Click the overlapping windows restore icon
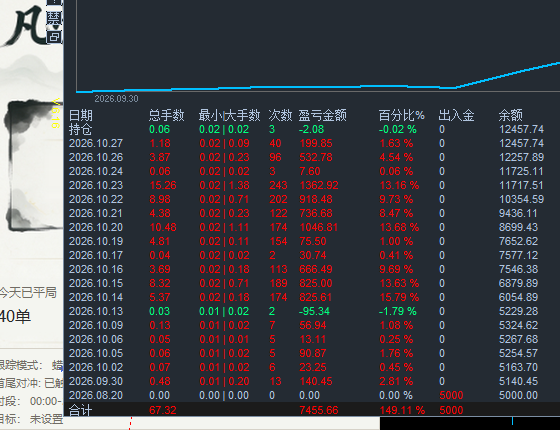The width and height of the screenshot is (560, 430). [x=55, y=36]
